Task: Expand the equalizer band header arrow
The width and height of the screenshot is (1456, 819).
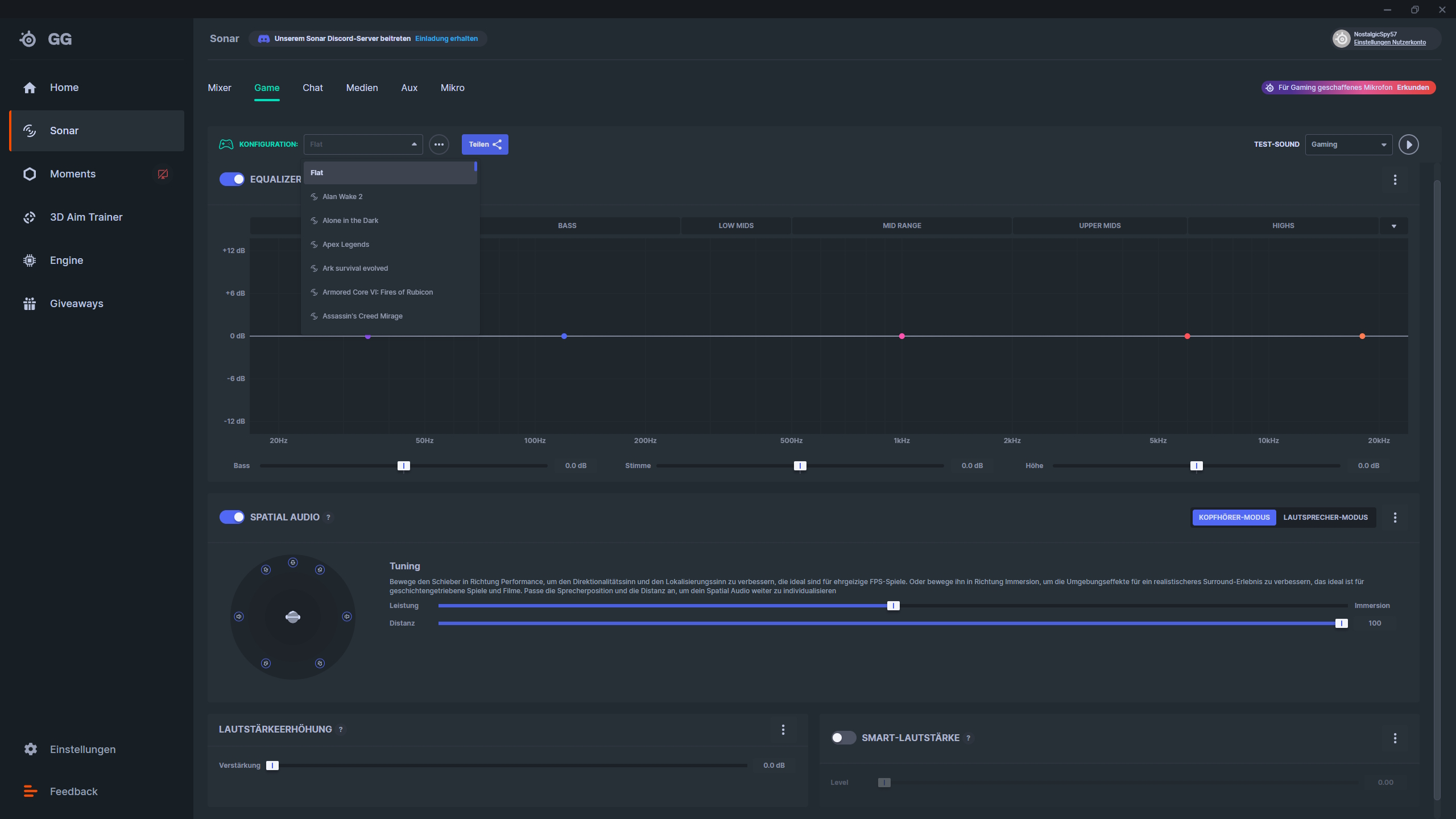Action: 1393,226
